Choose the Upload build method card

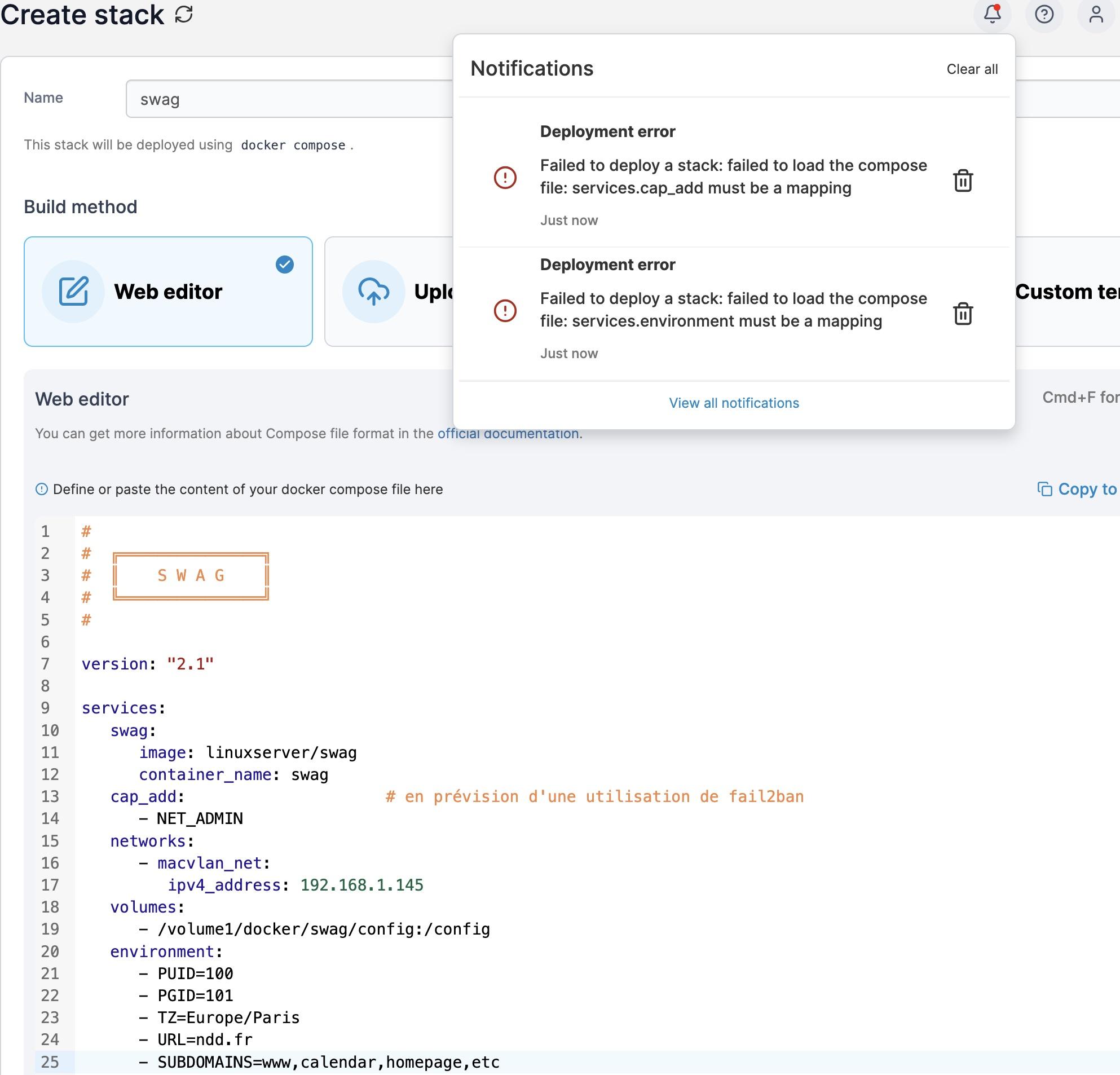pyautogui.click(x=389, y=292)
